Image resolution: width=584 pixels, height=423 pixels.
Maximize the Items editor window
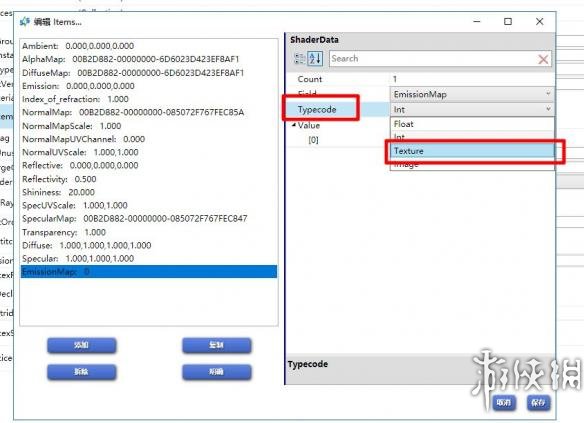coord(508,22)
